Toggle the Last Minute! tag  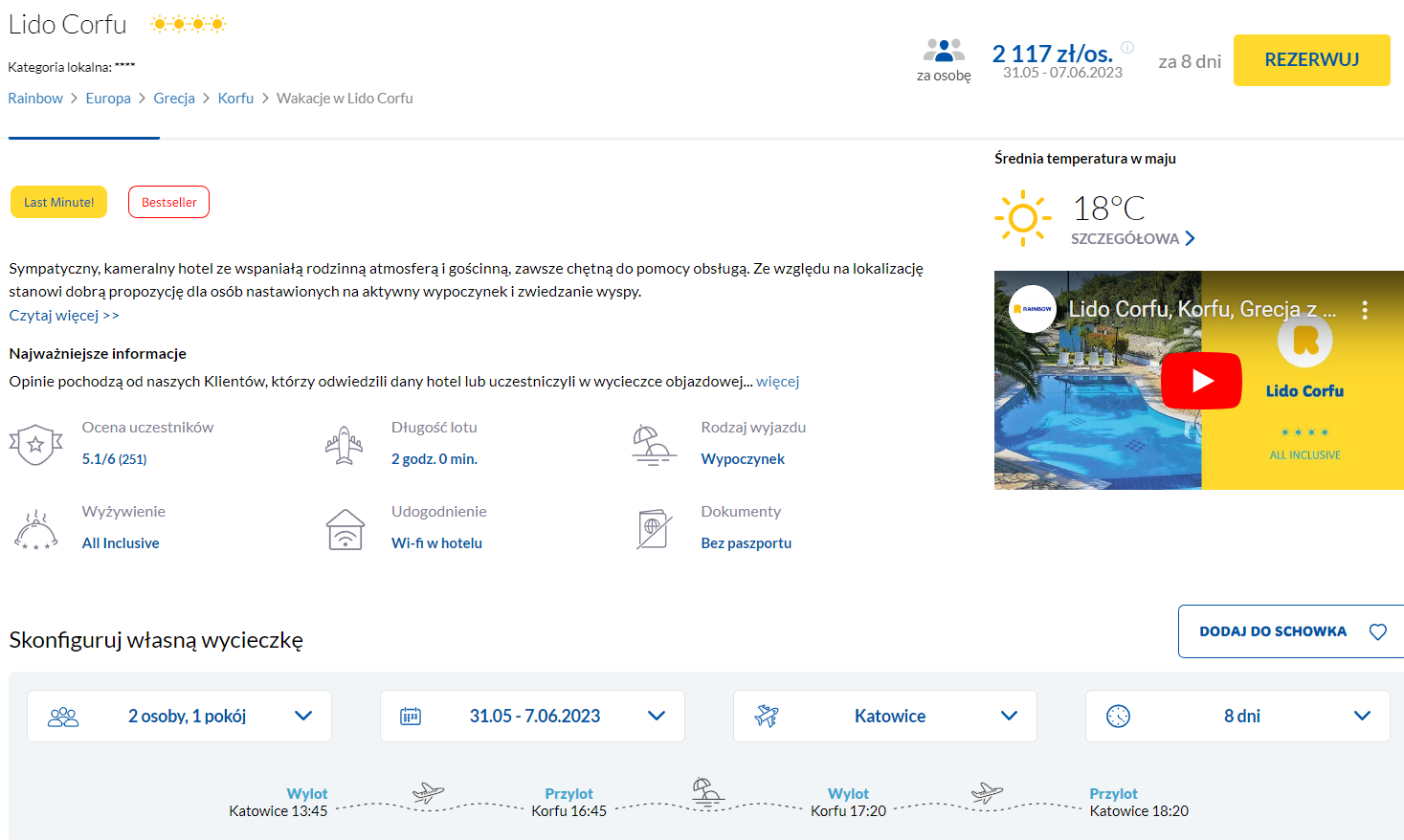(58, 202)
